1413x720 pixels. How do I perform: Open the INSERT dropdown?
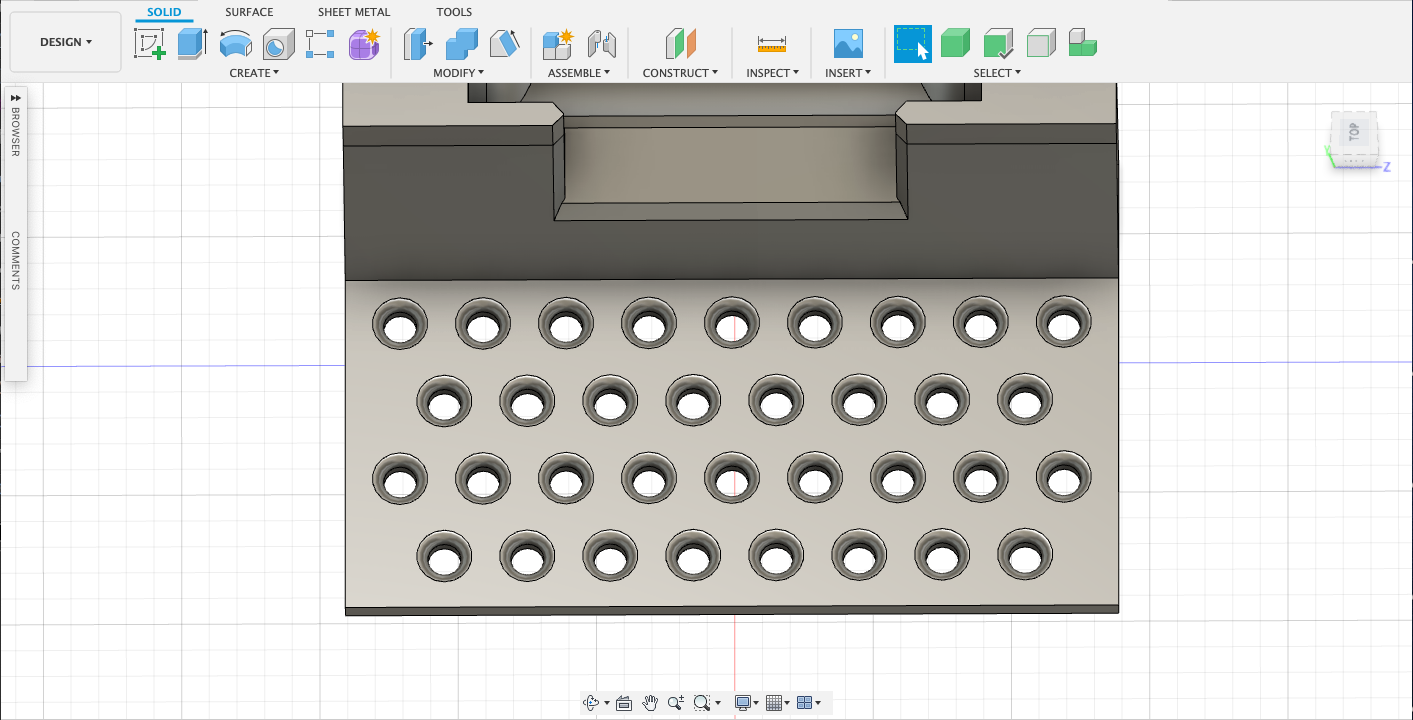coord(848,73)
